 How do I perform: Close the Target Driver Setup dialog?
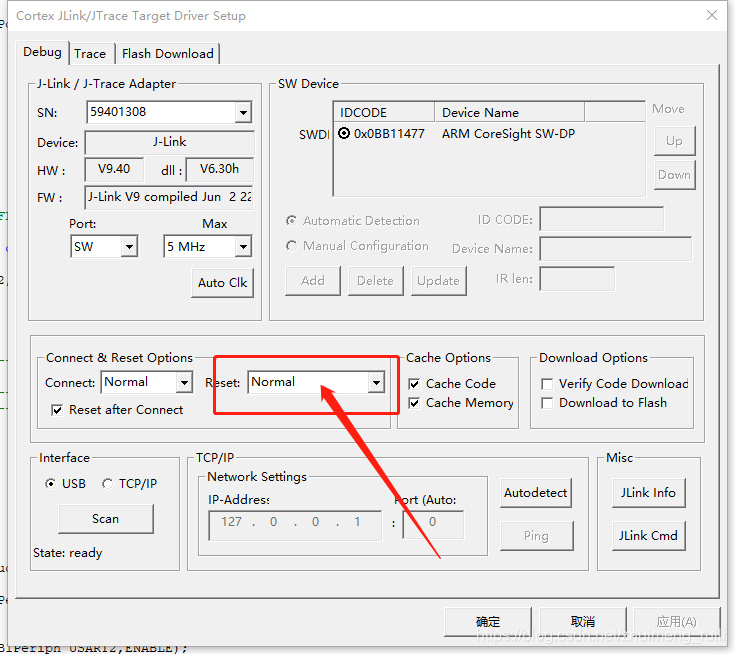pos(712,15)
